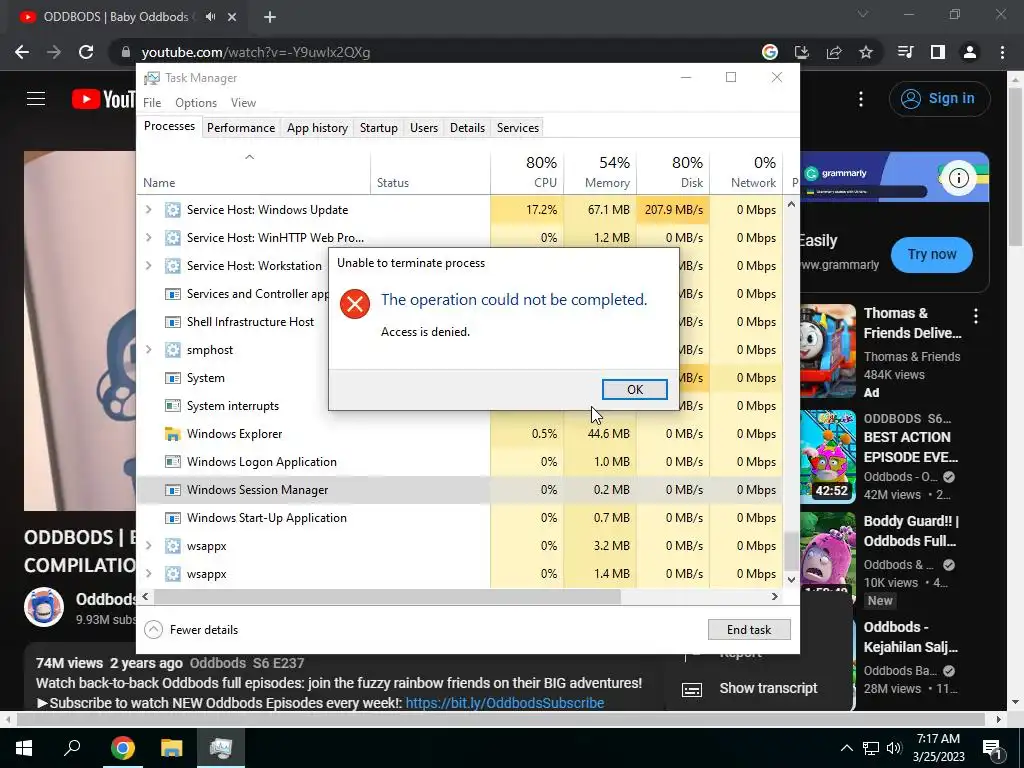Click the End task button
This screenshot has width=1024, height=768.
[x=749, y=630]
